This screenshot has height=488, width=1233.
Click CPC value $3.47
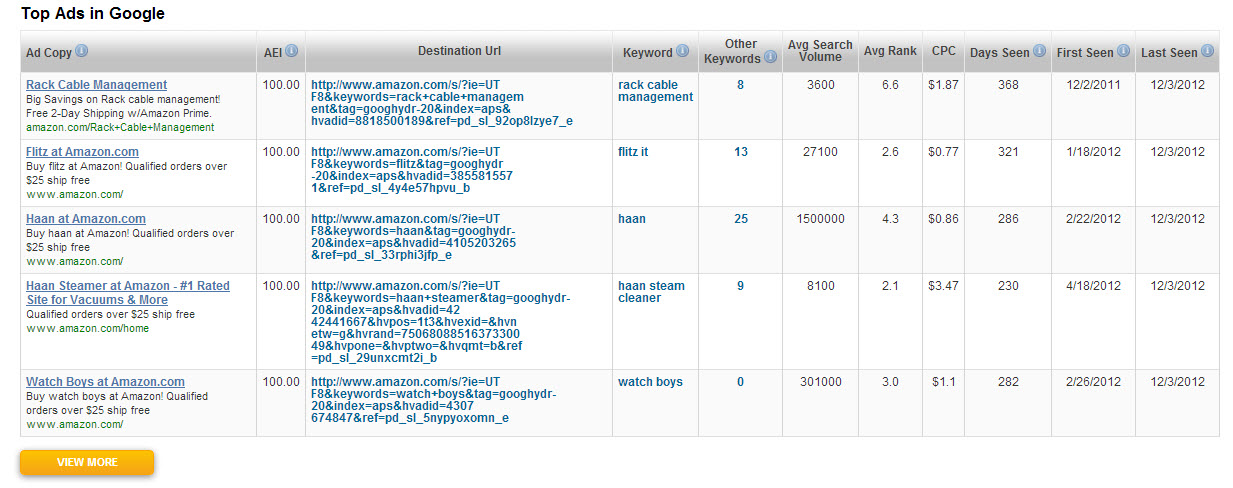(x=943, y=286)
